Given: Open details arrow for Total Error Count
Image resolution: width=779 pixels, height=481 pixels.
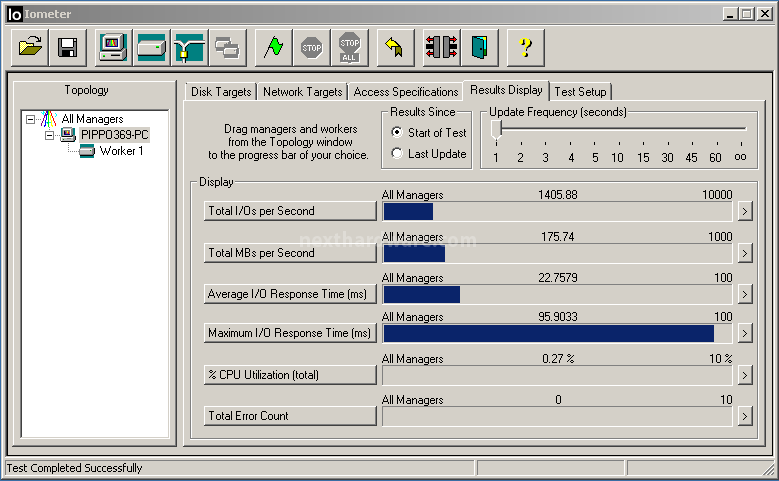Looking at the screenshot, I should 744,416.
